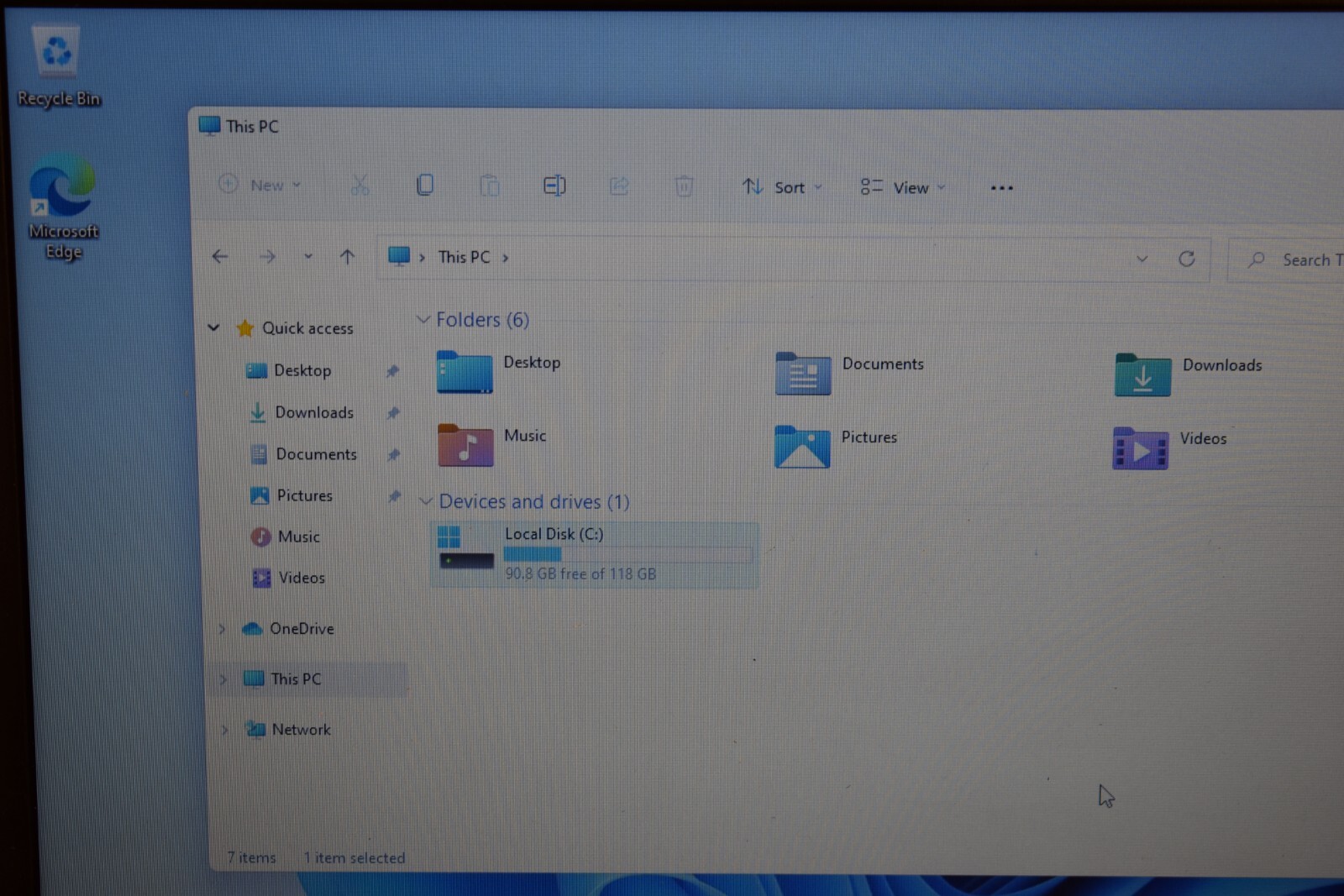Screen dimensions: 1344x896
Task: Open Downloads in the sidebar
Action: tap(314, 412)
